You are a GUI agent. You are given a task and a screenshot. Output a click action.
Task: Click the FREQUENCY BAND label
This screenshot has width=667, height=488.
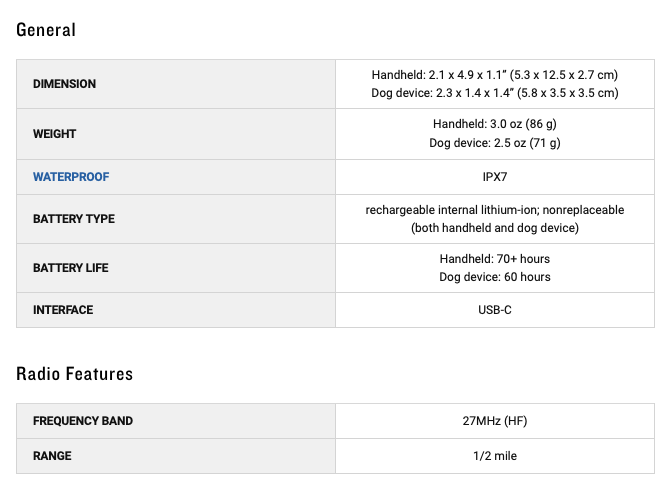[x=82, y=421]
